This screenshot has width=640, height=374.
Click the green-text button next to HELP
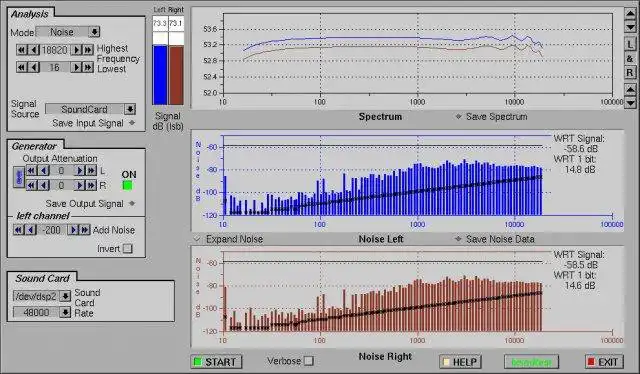point(531,362)
